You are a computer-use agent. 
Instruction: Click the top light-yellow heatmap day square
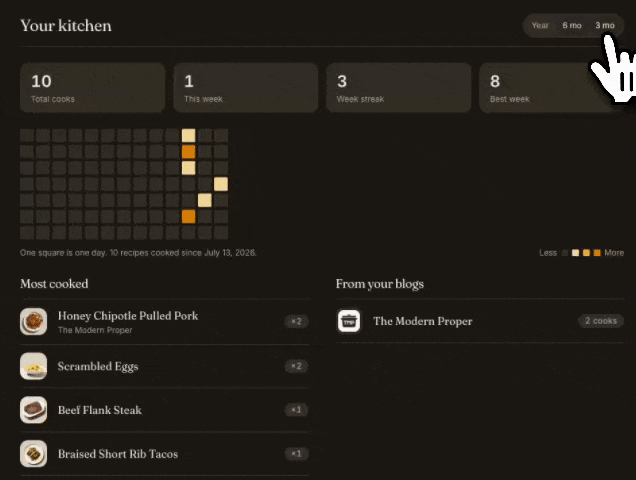(x=189, y=136)
